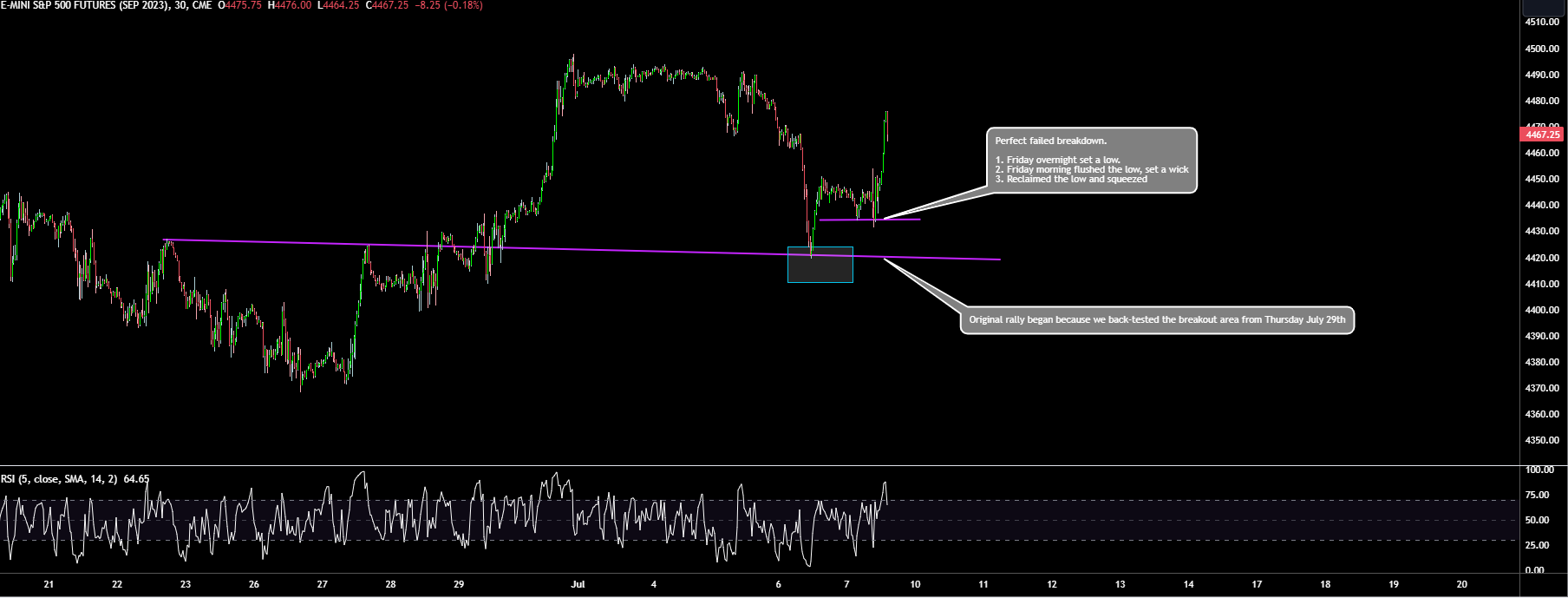Click the 4410.00 price axis label
The image size is (1568, 598).
[x=1542, y=284]
